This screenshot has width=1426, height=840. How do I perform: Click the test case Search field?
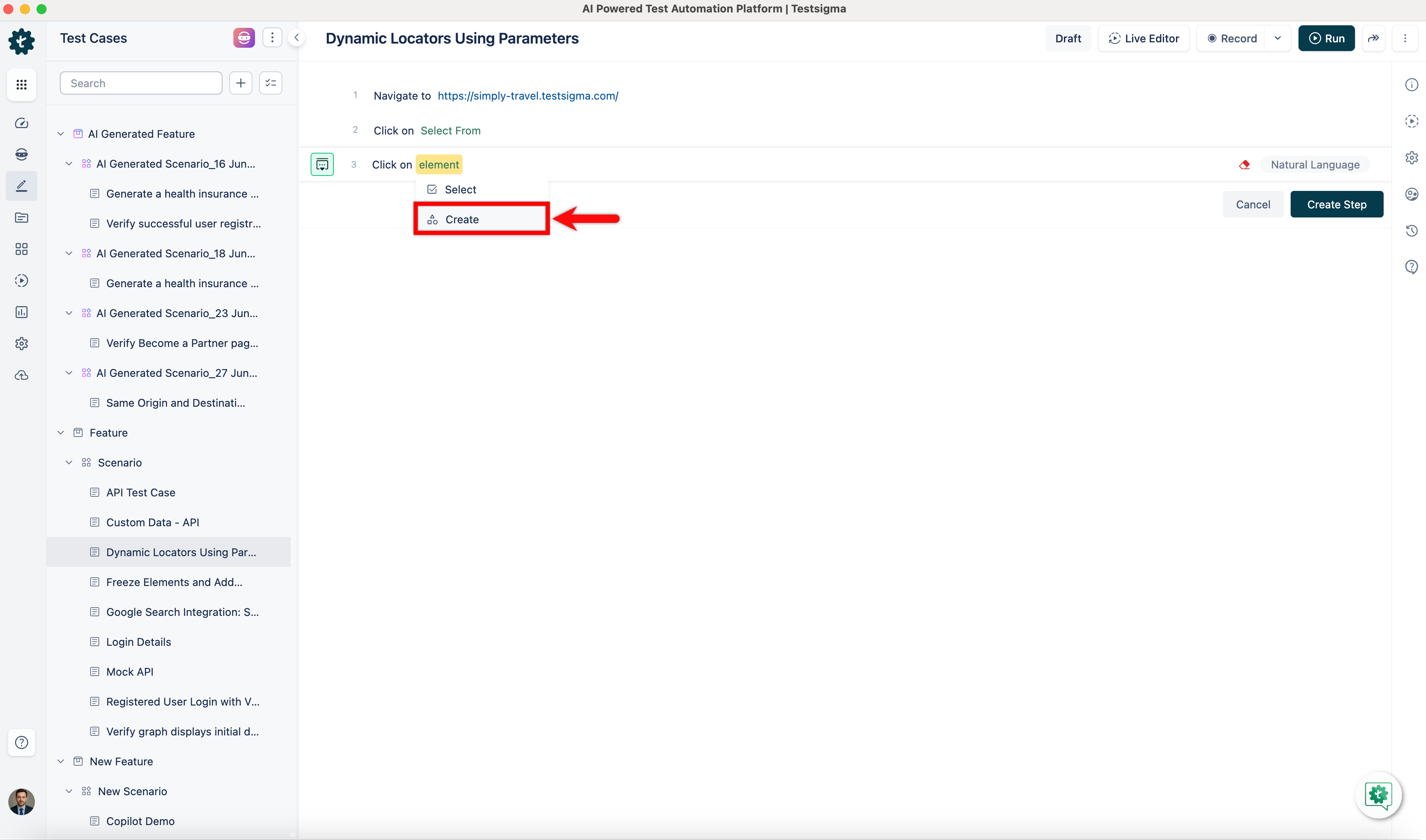click(x=141, y=83)
